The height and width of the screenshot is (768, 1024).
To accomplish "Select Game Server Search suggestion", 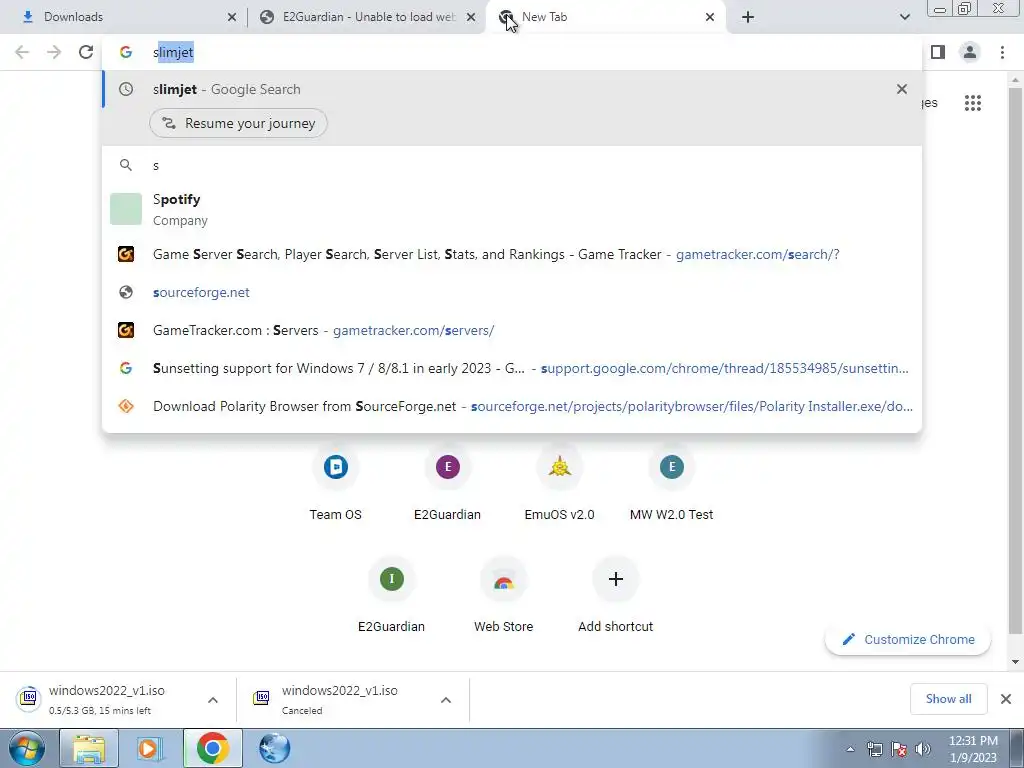I will [x=512, y=255].
